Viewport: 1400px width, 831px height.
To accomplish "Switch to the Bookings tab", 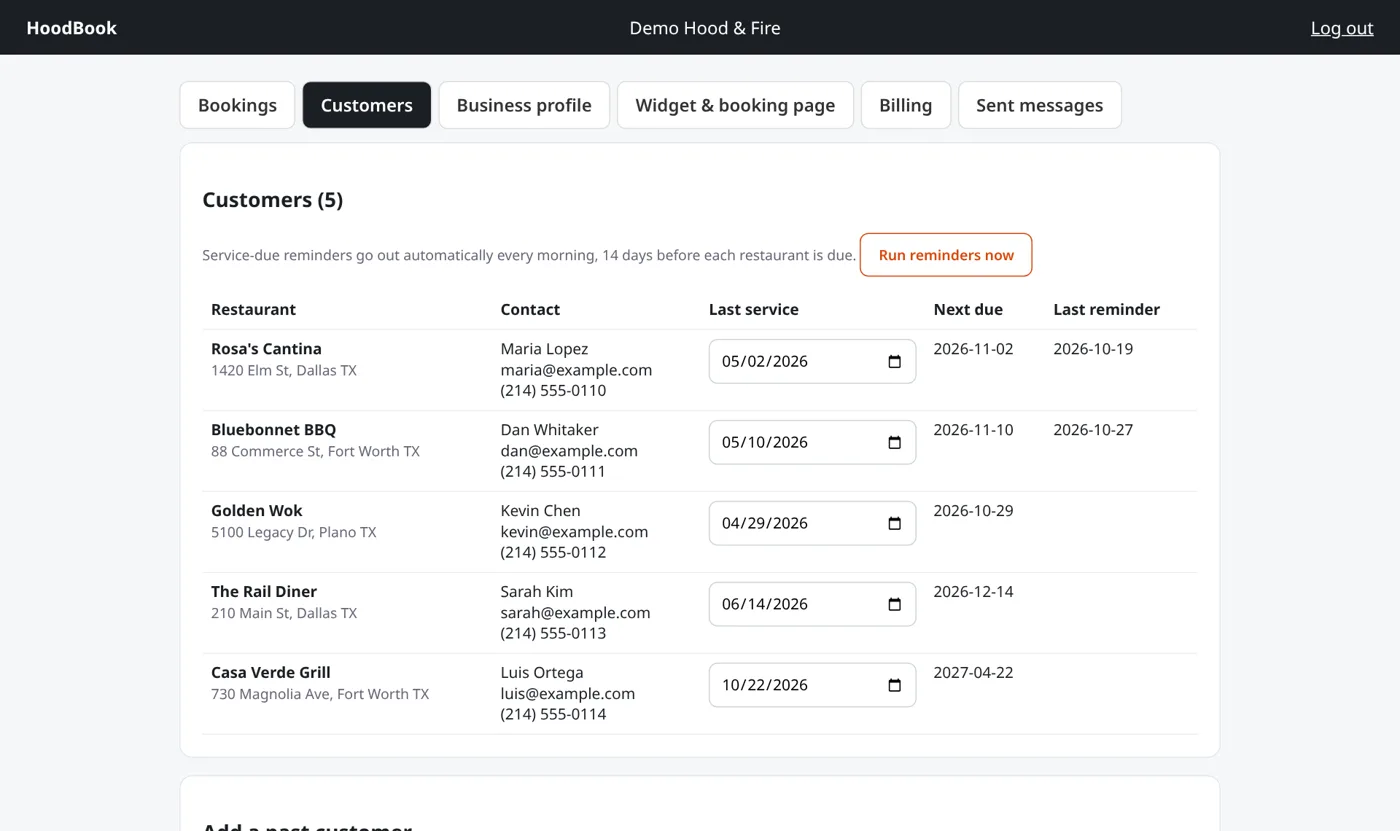I will click(x=237, y=105).
